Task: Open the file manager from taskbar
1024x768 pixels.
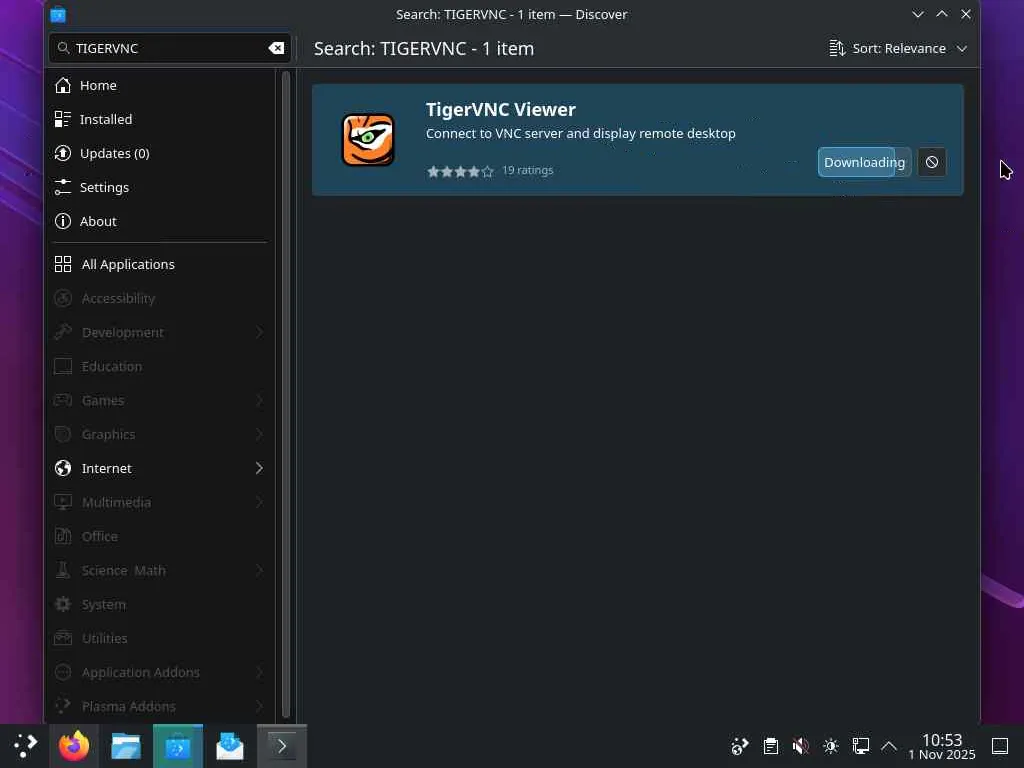Action: coord(126,746)
